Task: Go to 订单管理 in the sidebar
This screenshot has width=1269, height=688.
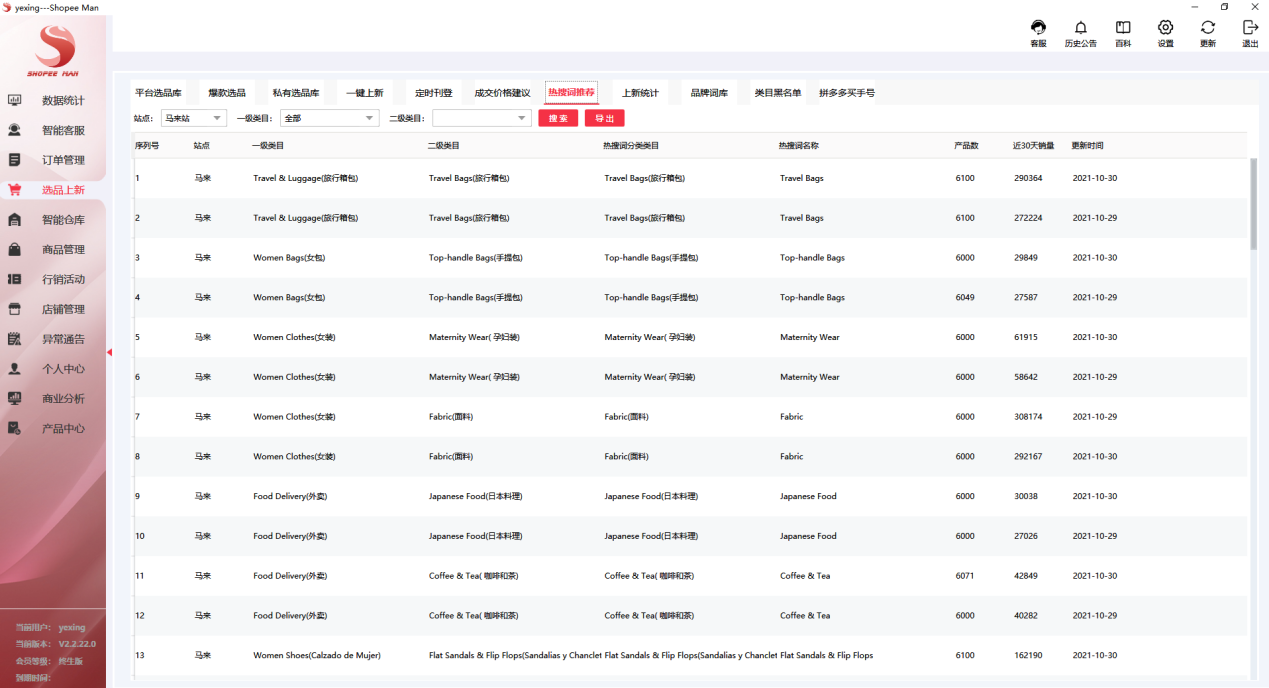Action: (62, 160)
